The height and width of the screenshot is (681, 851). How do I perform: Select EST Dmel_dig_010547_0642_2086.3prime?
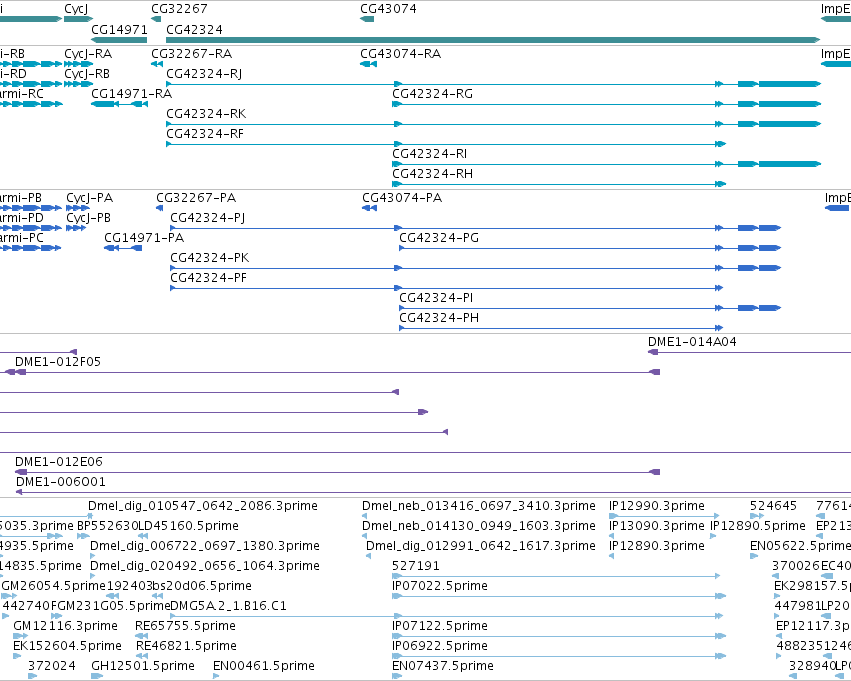click(x=203, y=506)
